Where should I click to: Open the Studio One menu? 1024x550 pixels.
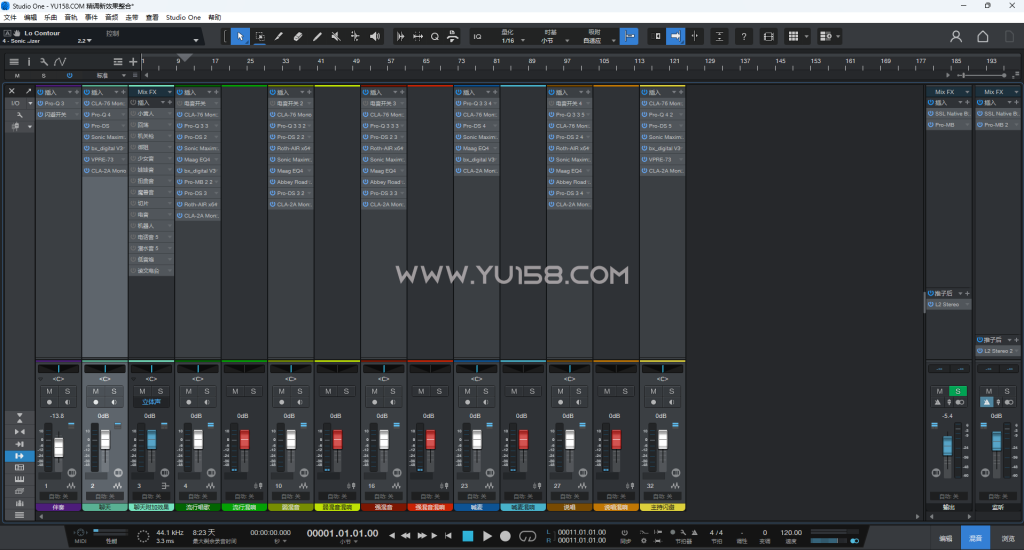coord(184,18)
